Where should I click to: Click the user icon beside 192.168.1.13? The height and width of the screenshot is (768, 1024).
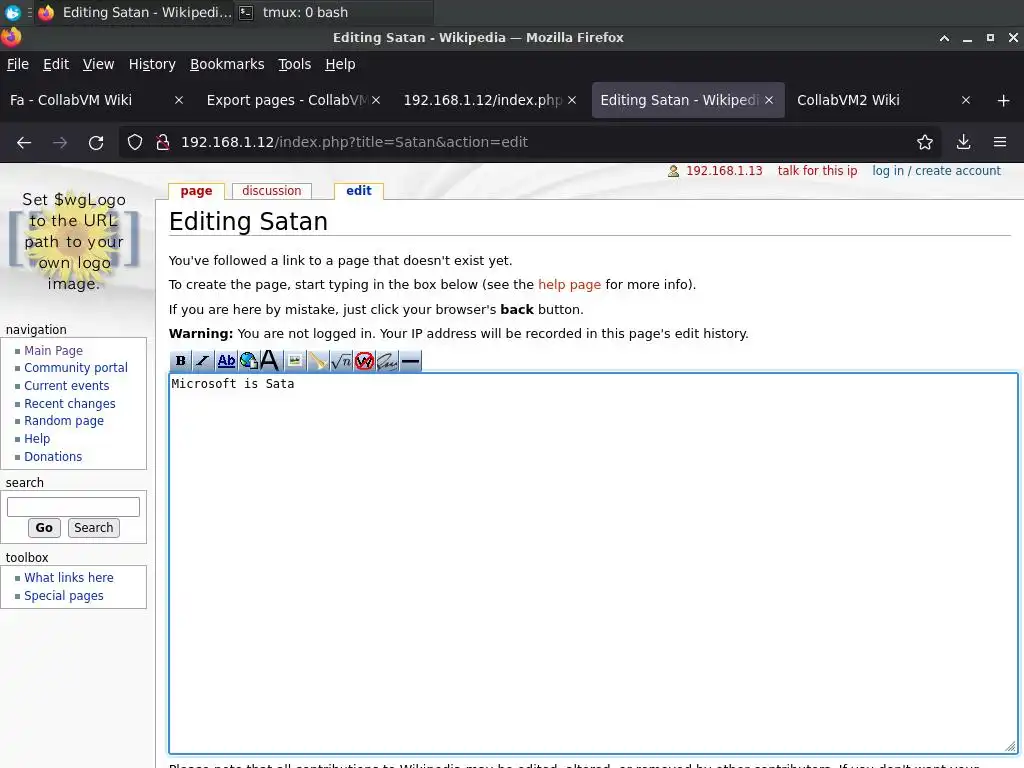673,171
